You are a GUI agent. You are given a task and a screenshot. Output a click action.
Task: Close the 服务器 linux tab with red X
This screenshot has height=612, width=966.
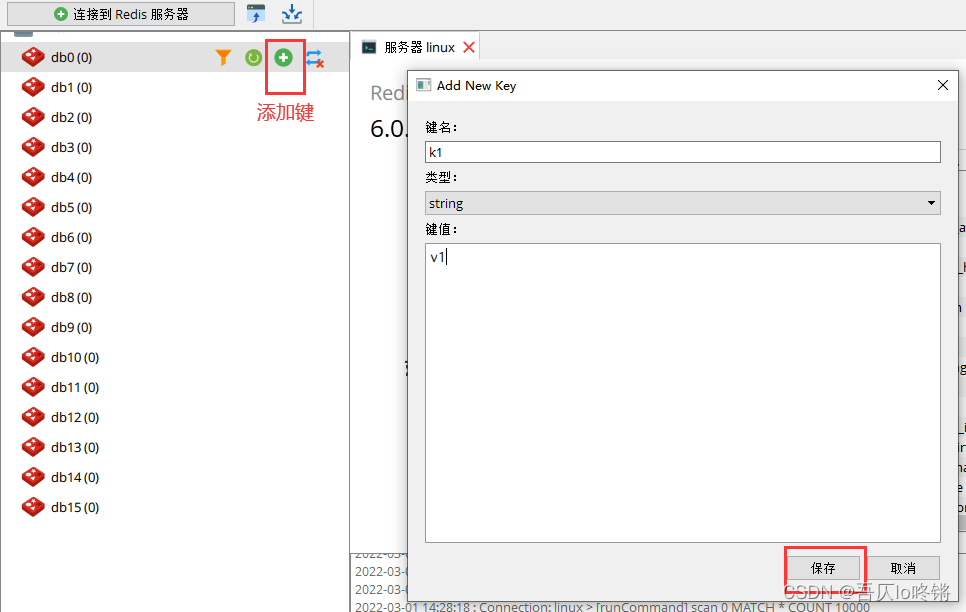[x=469, y=47]
